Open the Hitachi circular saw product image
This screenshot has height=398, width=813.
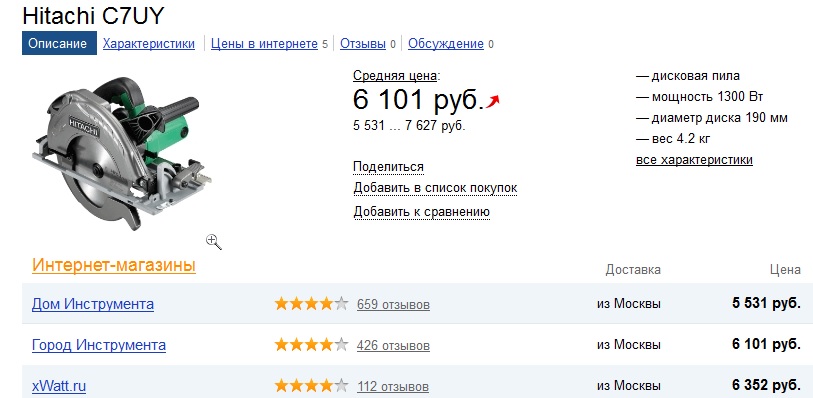click(121, 153)
